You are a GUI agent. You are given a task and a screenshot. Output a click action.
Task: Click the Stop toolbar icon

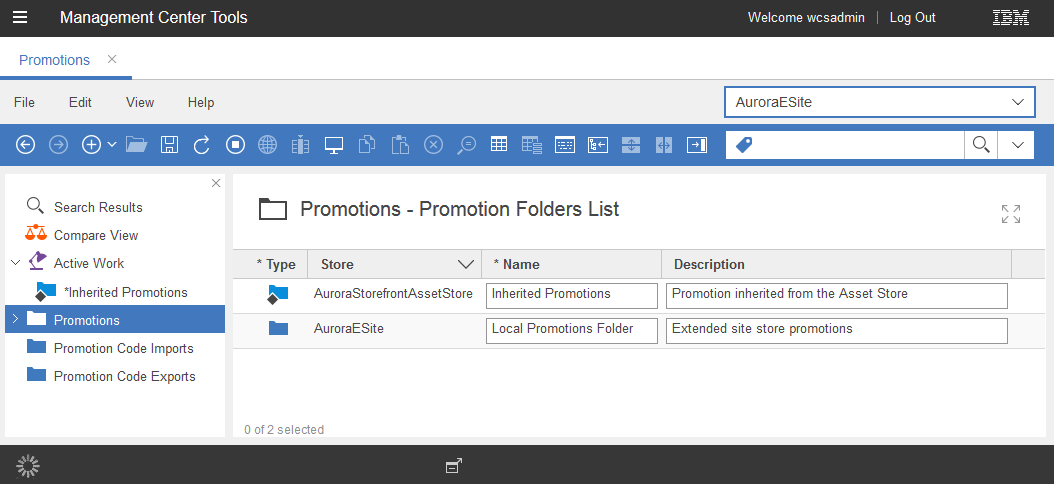pos(235,145)
